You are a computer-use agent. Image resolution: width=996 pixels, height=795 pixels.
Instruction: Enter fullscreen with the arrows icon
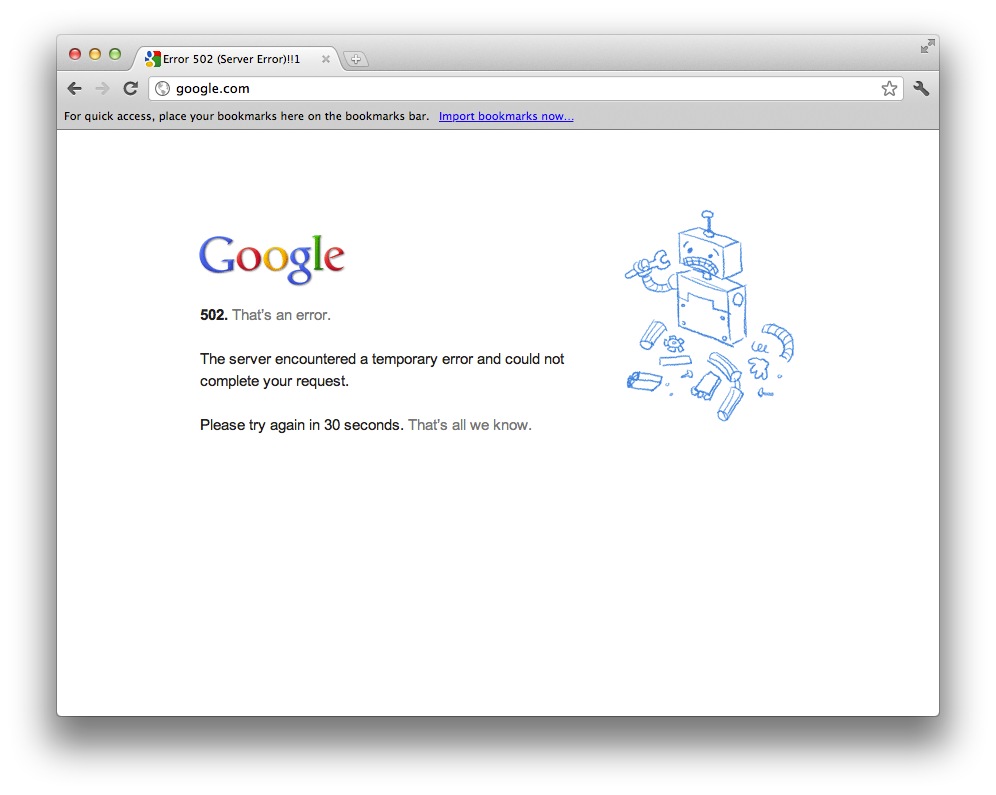(x=927, y=46)
